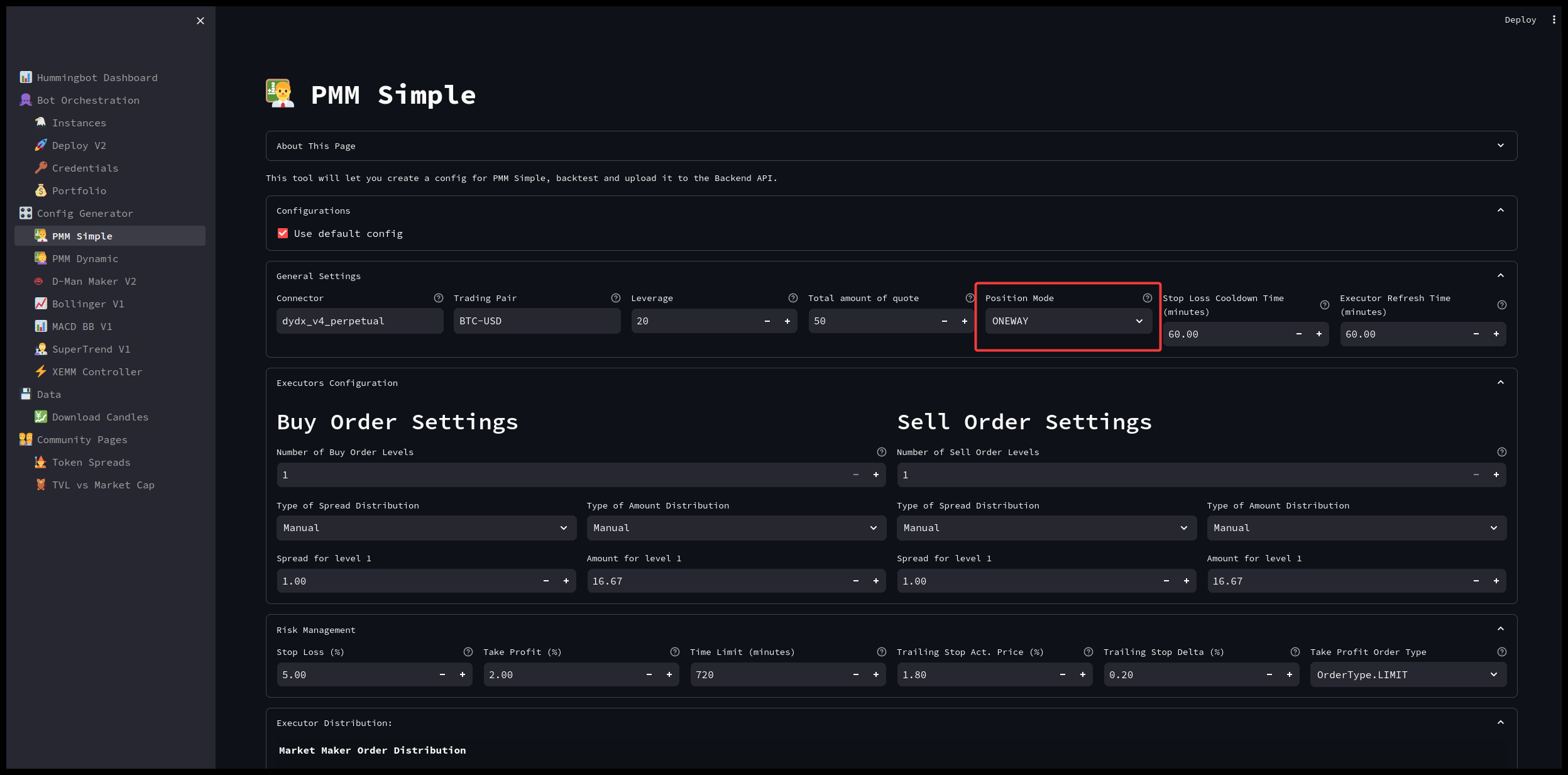Click the Position Mode help icon
Screen dimensions: 1568x775
coord(1147,298)
